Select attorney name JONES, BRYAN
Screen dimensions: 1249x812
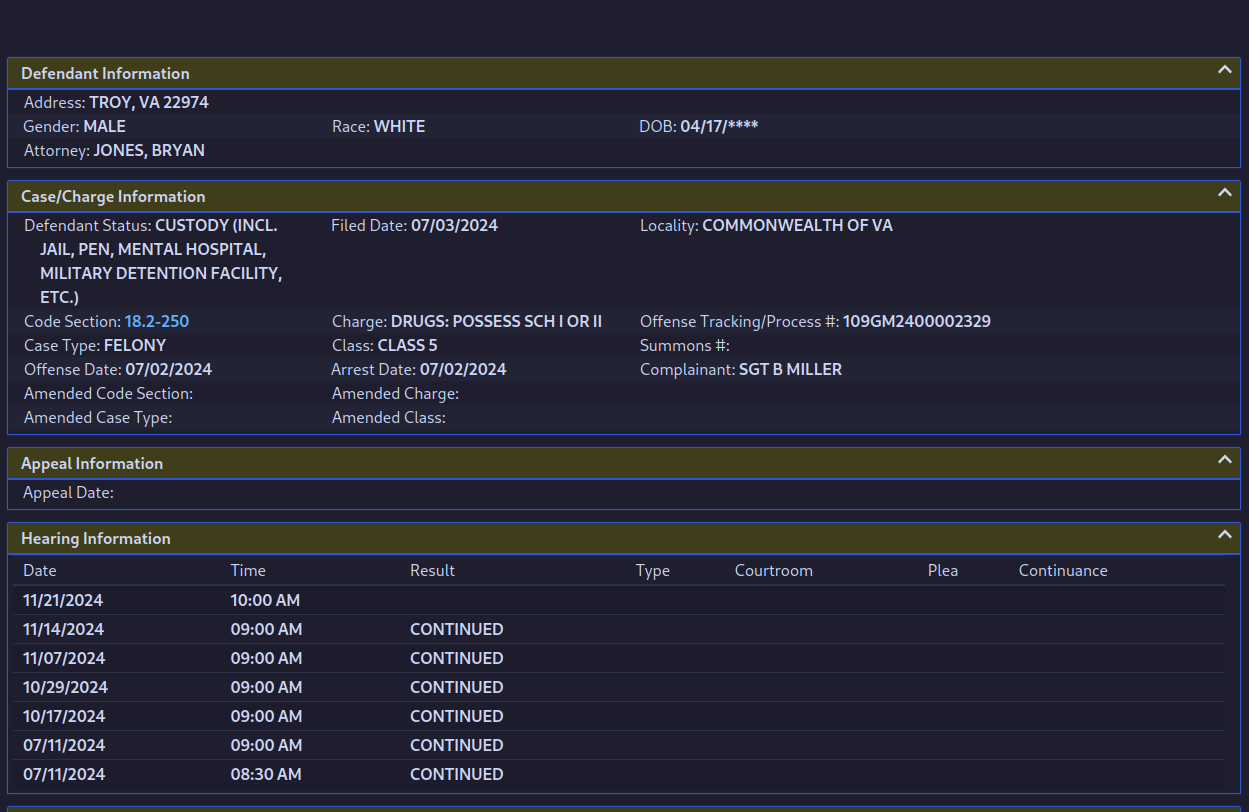pos(149,150)
